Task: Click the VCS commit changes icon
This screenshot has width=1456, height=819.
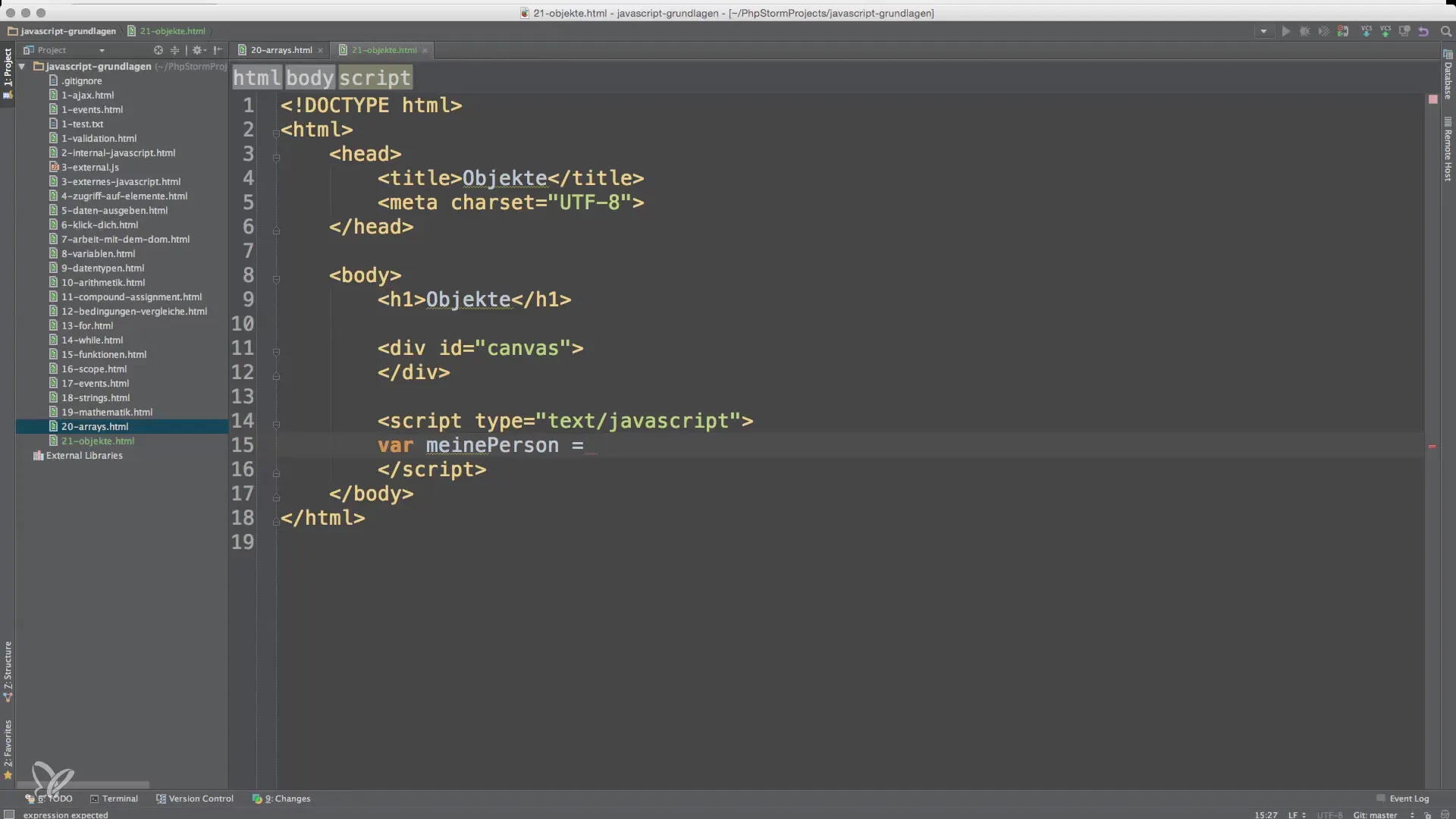Action: tap(1385, 31)
